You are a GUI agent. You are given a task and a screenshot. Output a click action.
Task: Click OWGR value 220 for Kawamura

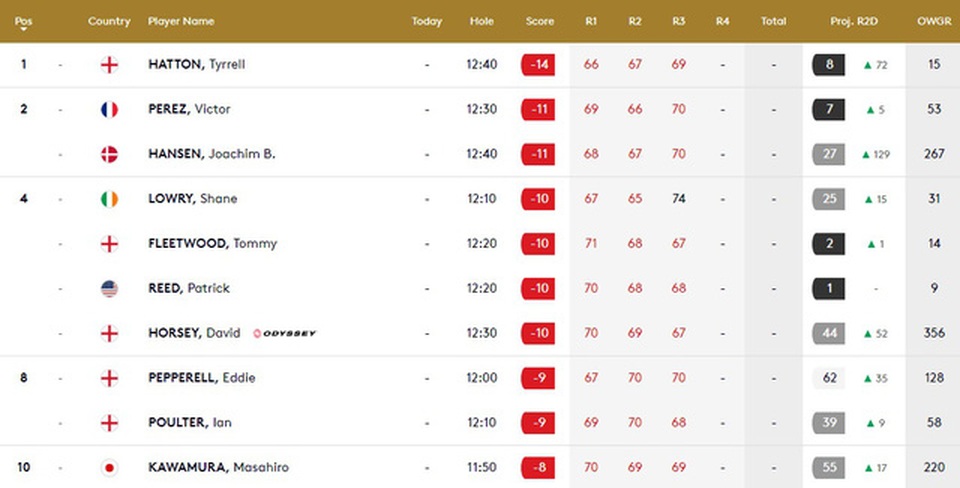(x=934, y=468)
